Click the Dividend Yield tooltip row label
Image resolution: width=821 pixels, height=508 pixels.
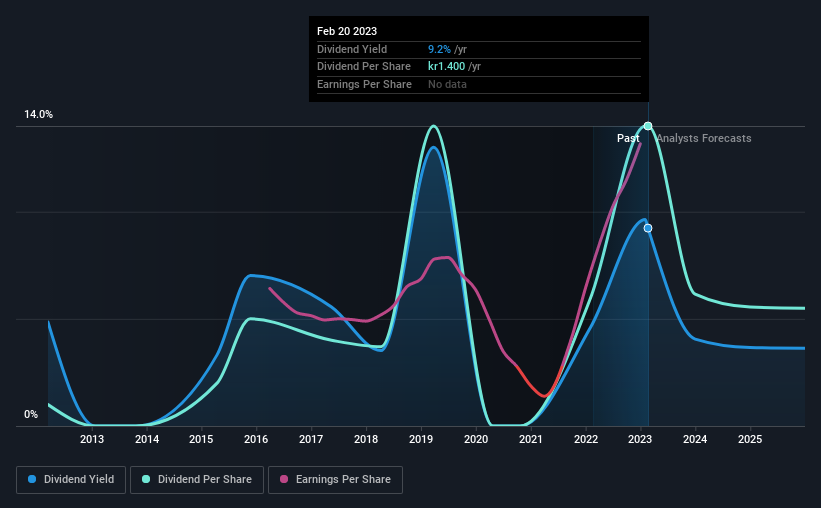coord(352,49)
